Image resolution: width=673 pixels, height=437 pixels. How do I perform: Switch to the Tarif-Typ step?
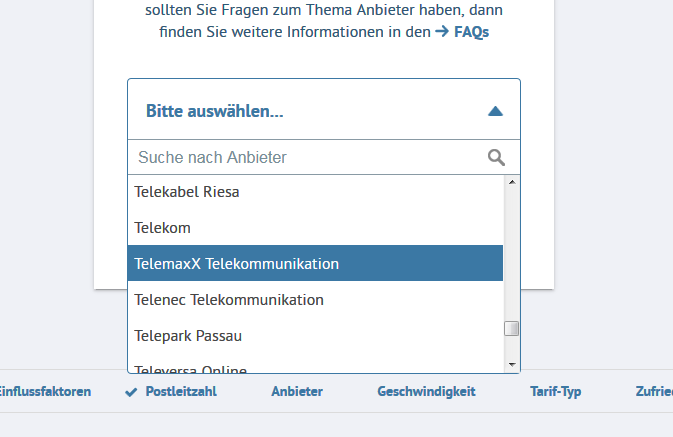click(x=555, y=391)
